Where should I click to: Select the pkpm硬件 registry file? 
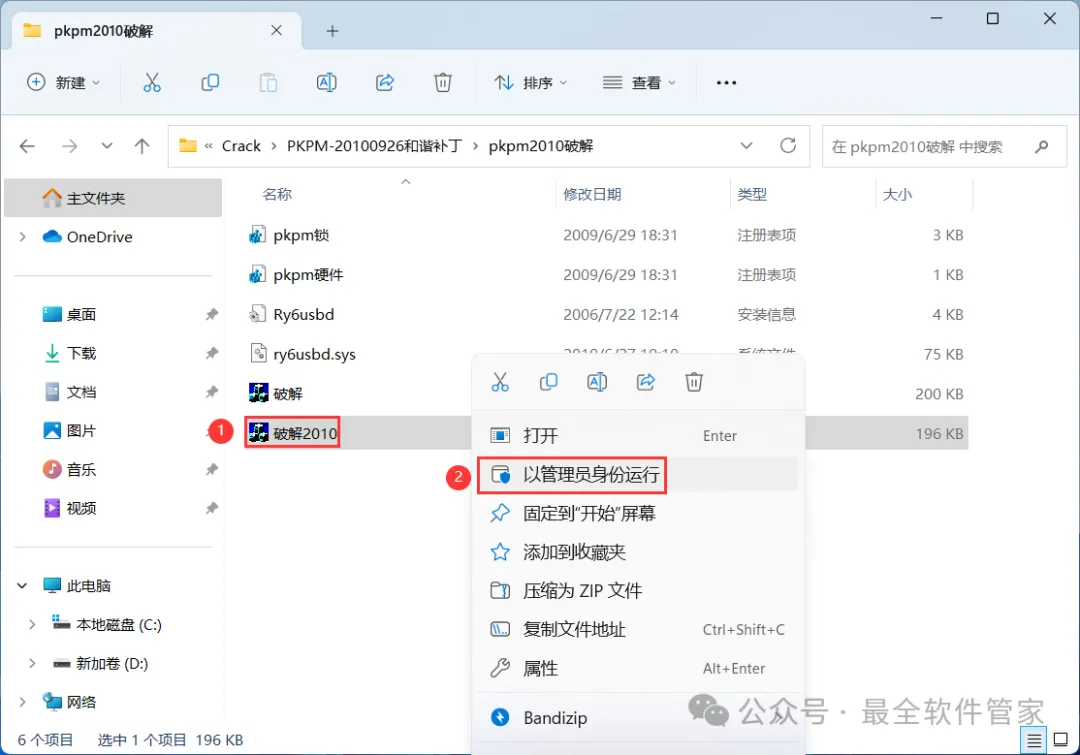[308, 275]
